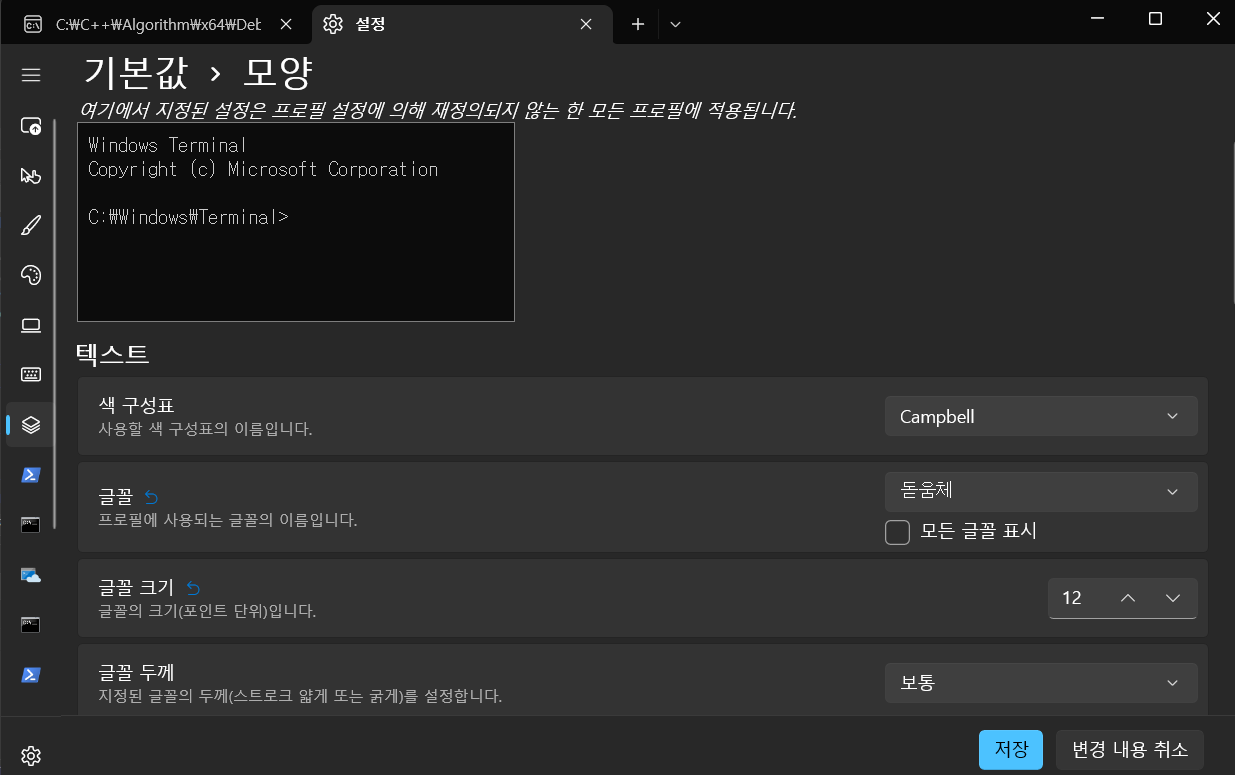Select the 상호 작용 (Interaction) sidebar icon
Screen dimensions: 1235x775
tap(30, 175)
